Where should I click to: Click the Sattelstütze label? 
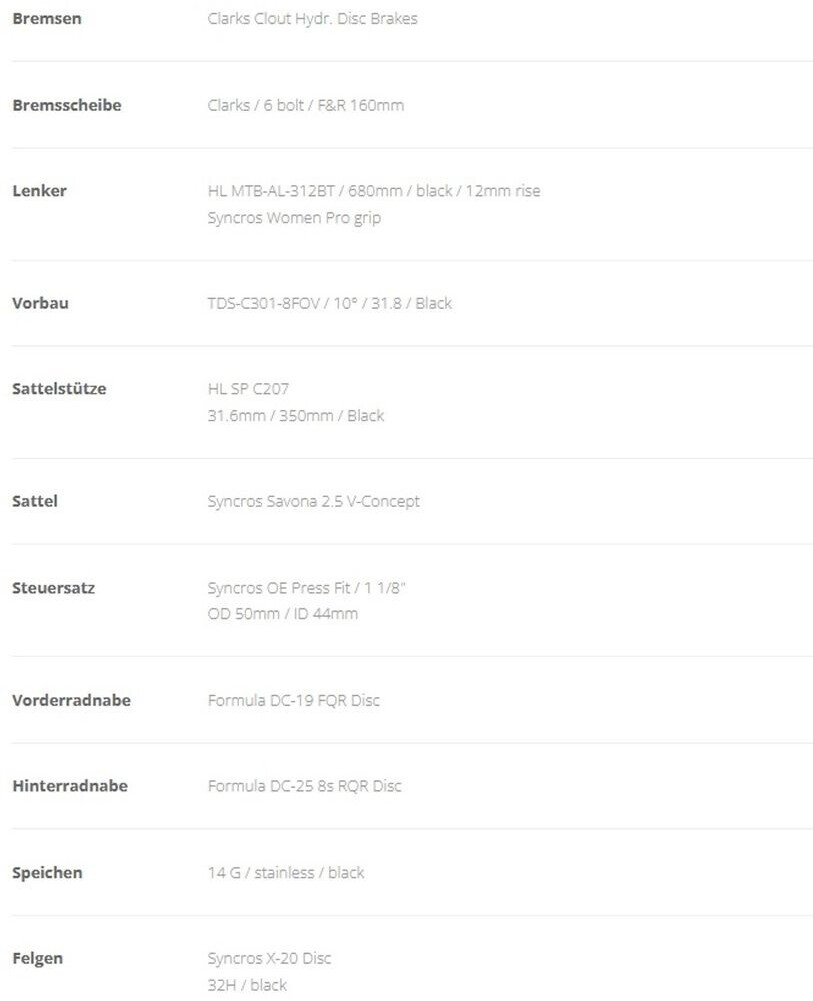pyautogui.click(x=58, y=389)
